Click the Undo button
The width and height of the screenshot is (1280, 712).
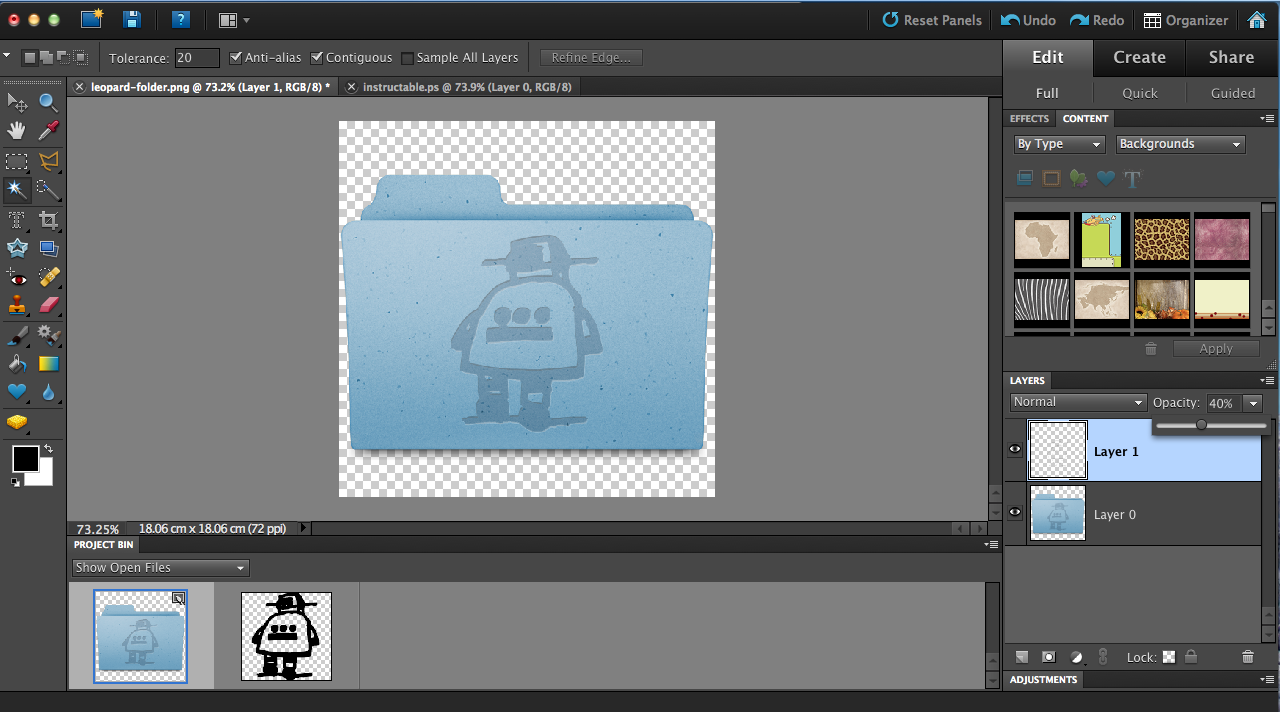pos(1028,20)
